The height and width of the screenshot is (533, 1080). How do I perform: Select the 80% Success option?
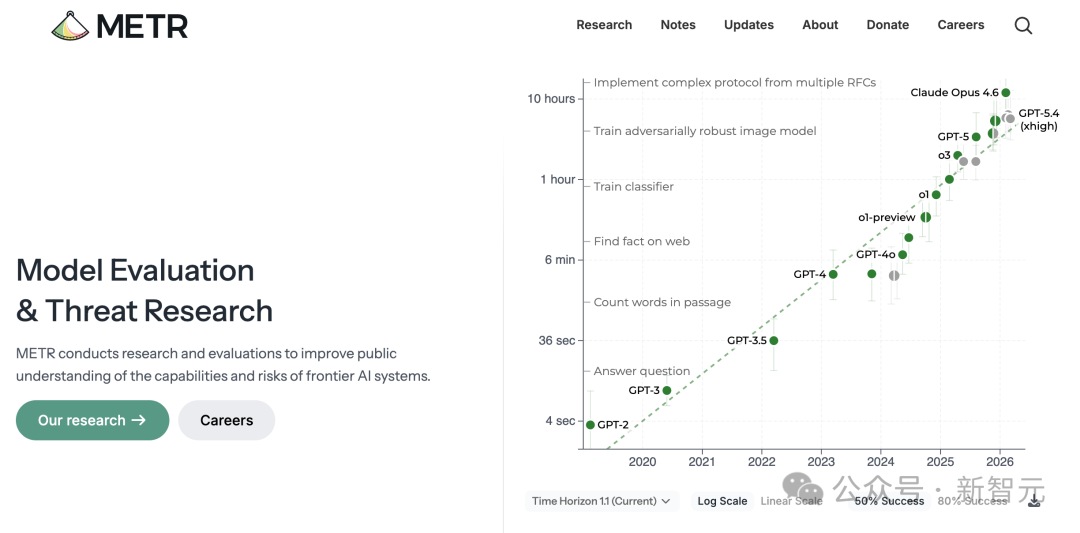[x=972, y=501]
